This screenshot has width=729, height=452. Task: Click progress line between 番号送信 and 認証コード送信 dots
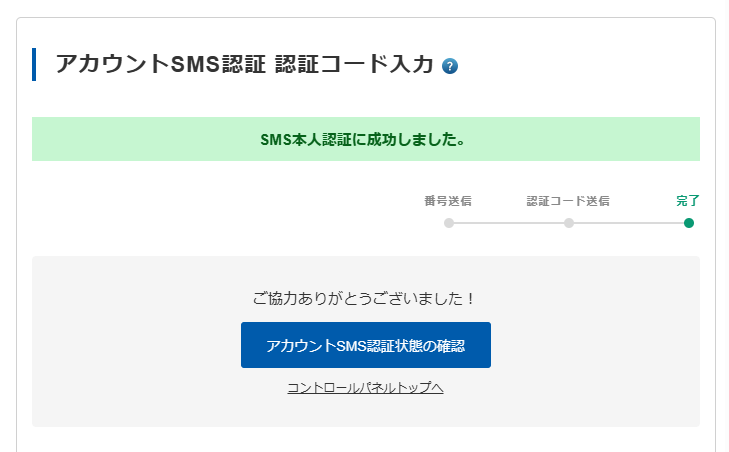(509, 223)
